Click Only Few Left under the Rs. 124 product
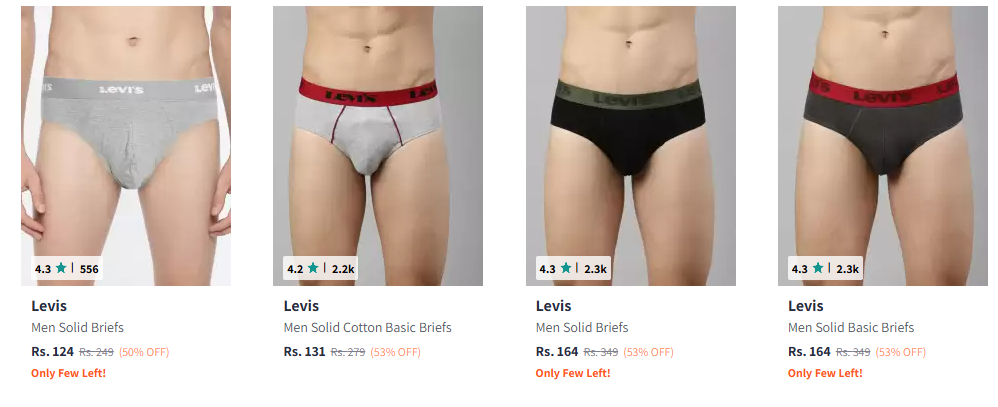The image size is (998, 407). (x=69, y=373)
